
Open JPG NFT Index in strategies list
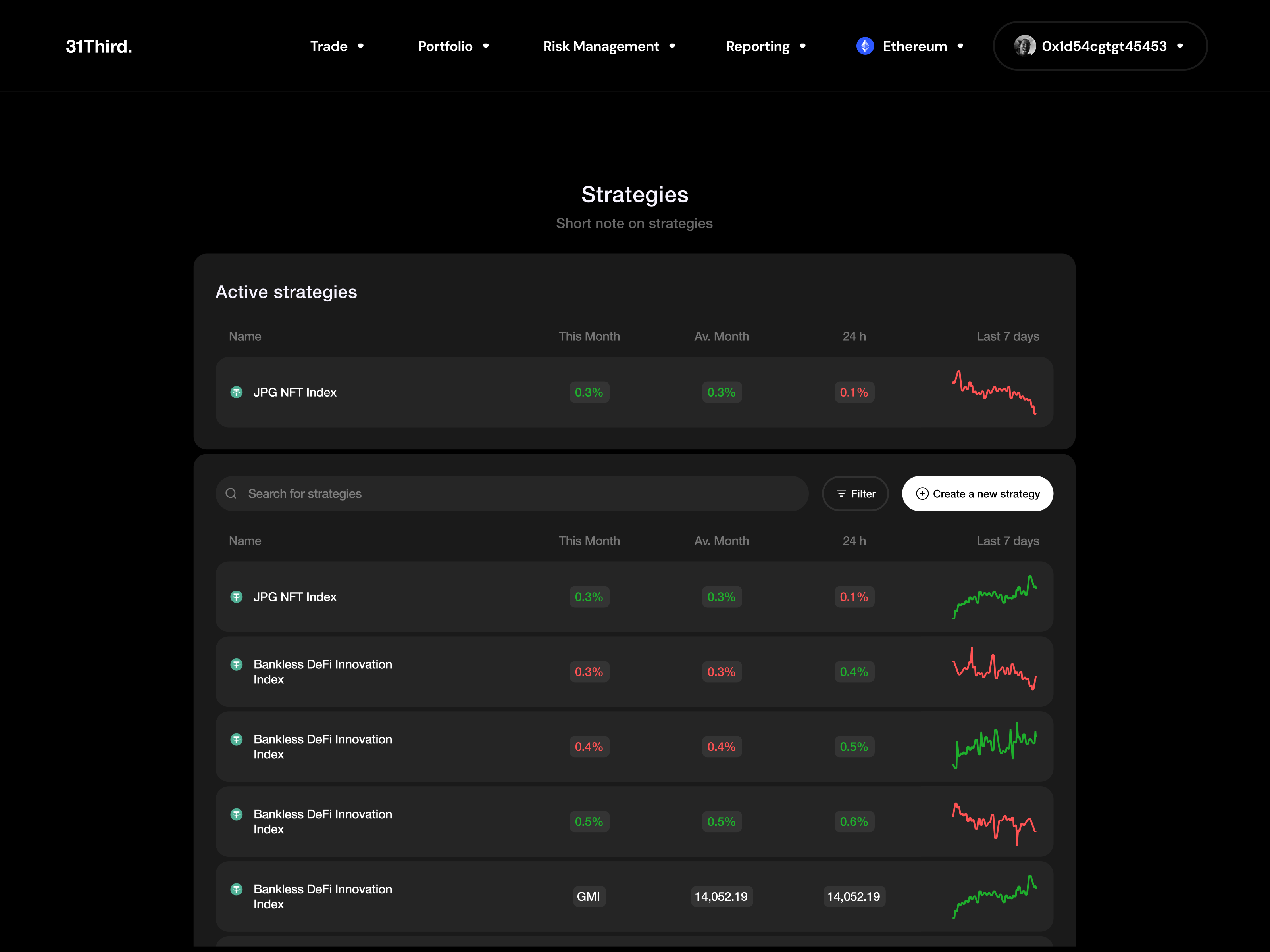tap(295, 597)
